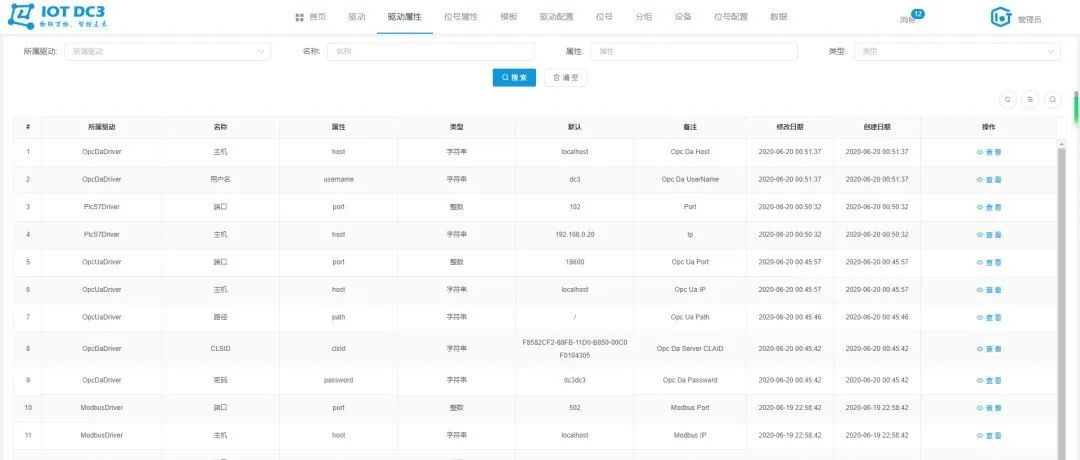View the Modbus Port row
The image size is (1080, 460).
989,408
